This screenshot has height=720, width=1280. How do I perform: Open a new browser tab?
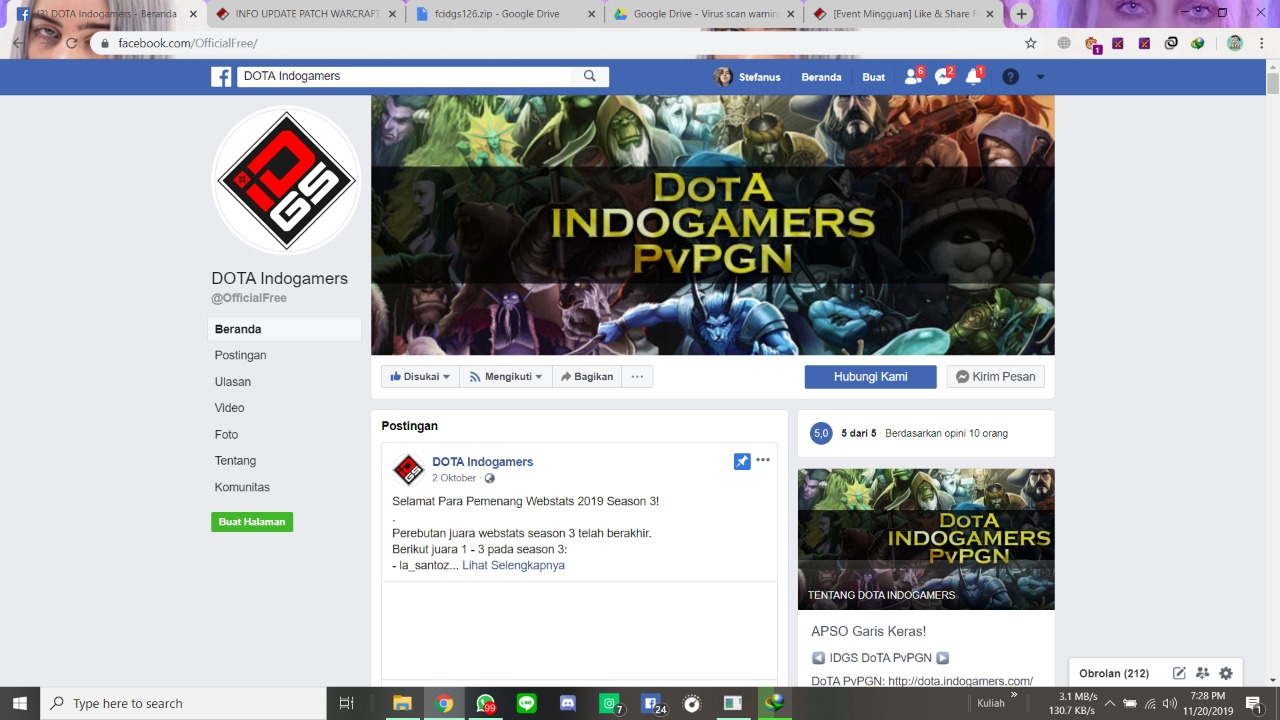tap(1021, 14)
